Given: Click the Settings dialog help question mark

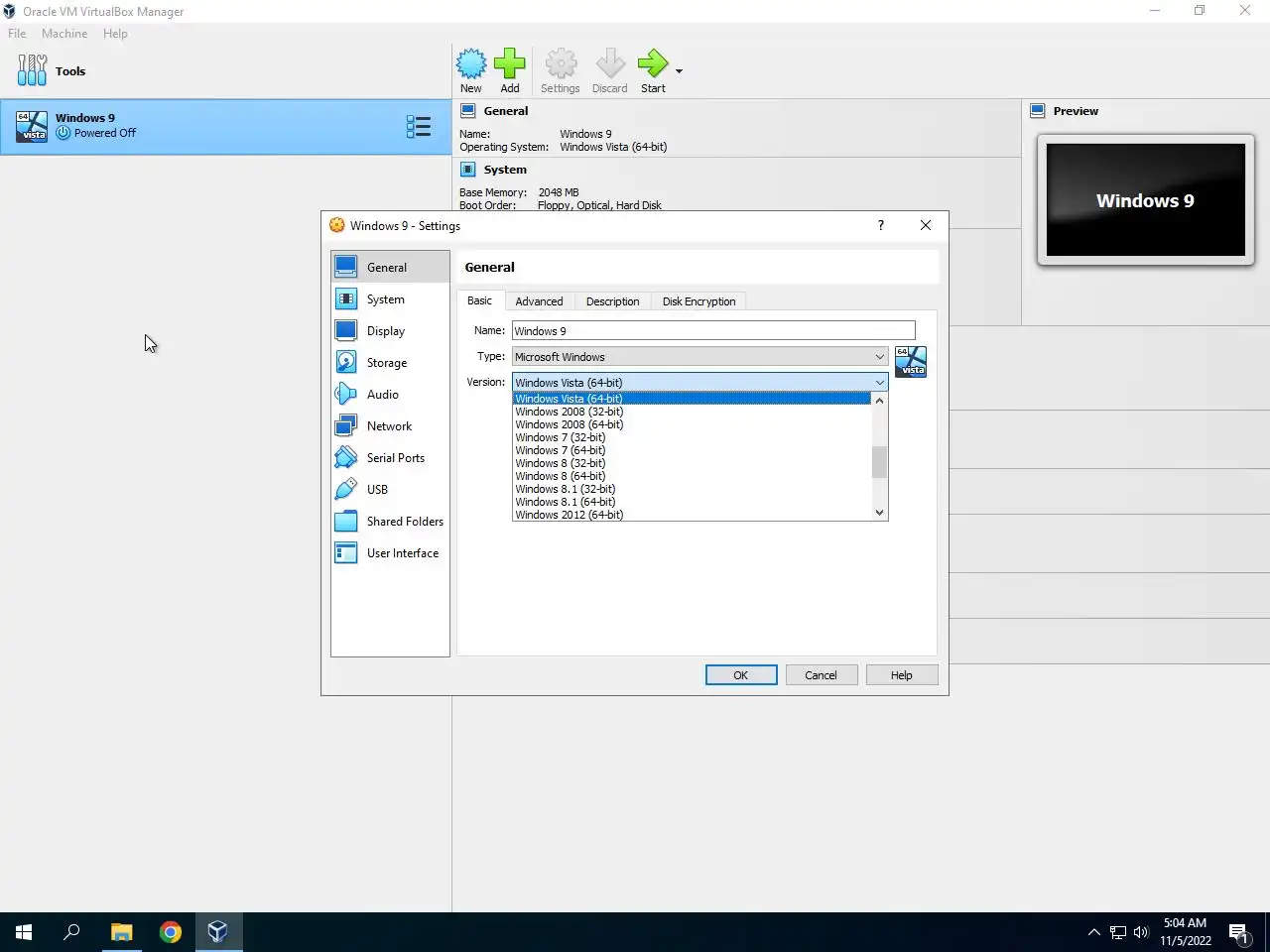Looking at the screenshot, I should 880,225.
